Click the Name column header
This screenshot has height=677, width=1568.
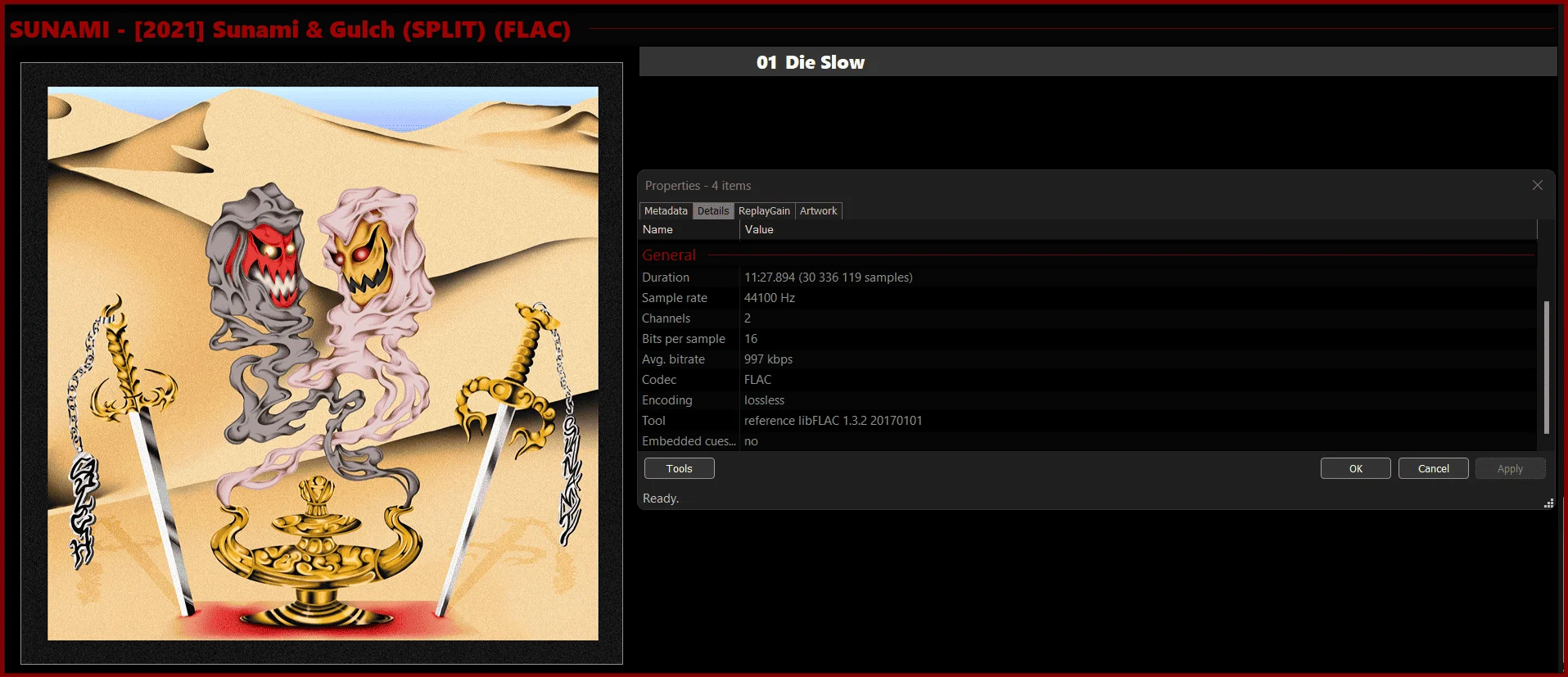(x=689, y=230)
